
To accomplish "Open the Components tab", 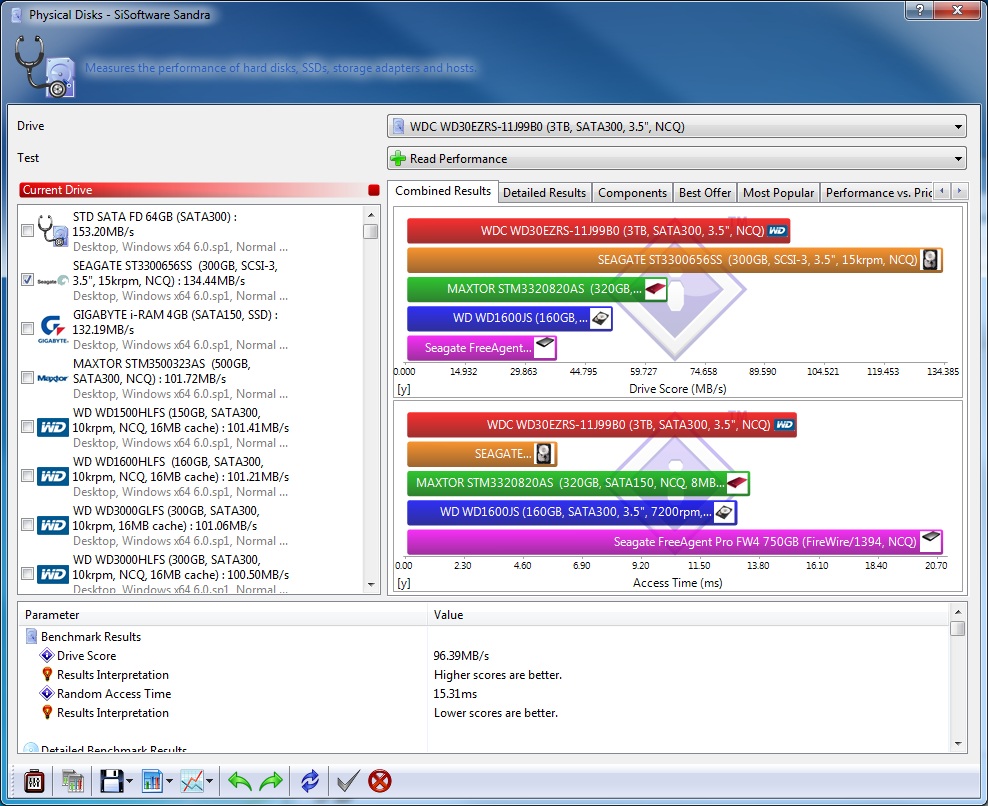I will 632,193.
